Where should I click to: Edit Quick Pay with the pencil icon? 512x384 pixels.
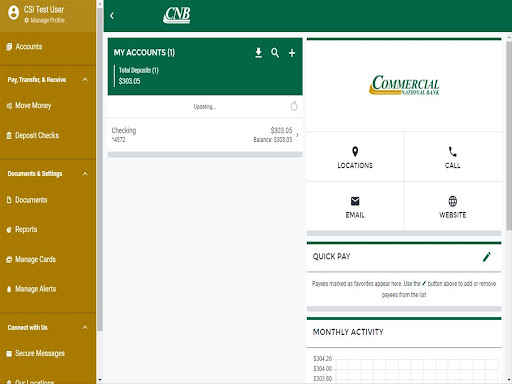[x=487, y=257]
